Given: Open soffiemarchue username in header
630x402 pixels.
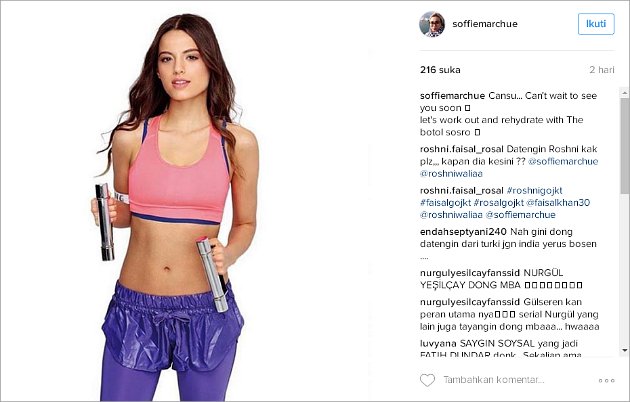Looking at the screenshot, I should (485, 24).
